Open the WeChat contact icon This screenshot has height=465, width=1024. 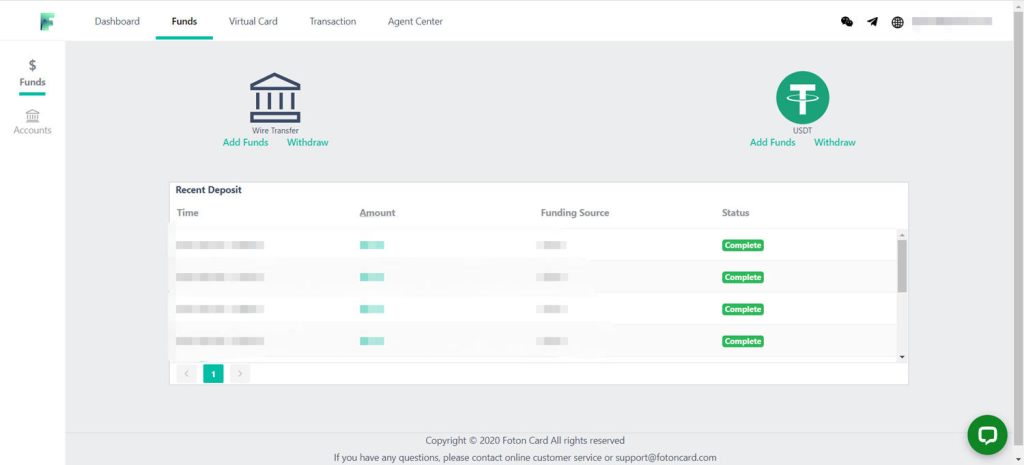click(x=847, y=22)
